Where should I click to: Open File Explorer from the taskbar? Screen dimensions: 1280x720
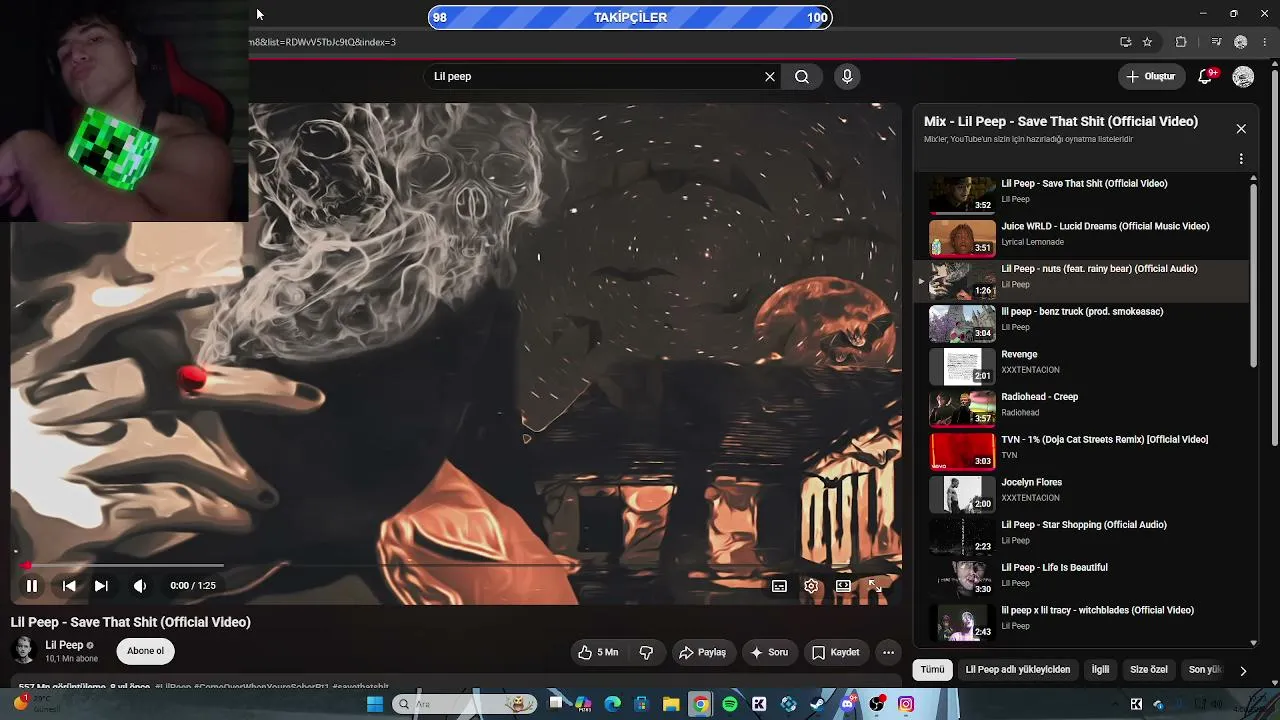[x=671, y=704]
